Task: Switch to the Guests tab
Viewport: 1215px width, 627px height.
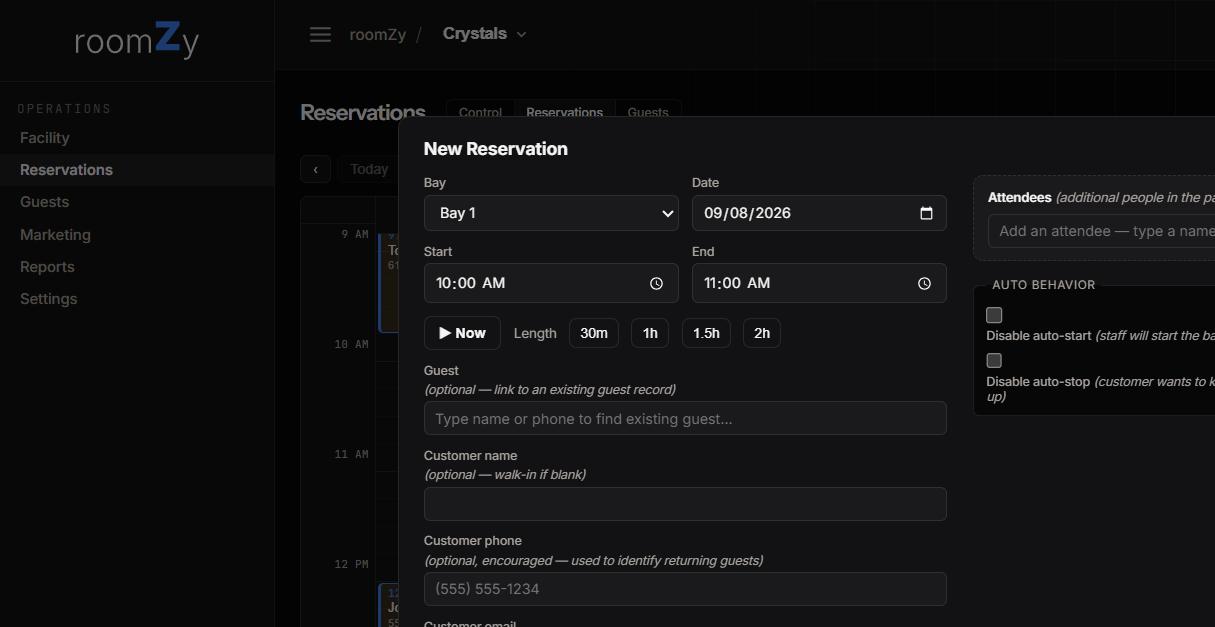Action: 648,112
